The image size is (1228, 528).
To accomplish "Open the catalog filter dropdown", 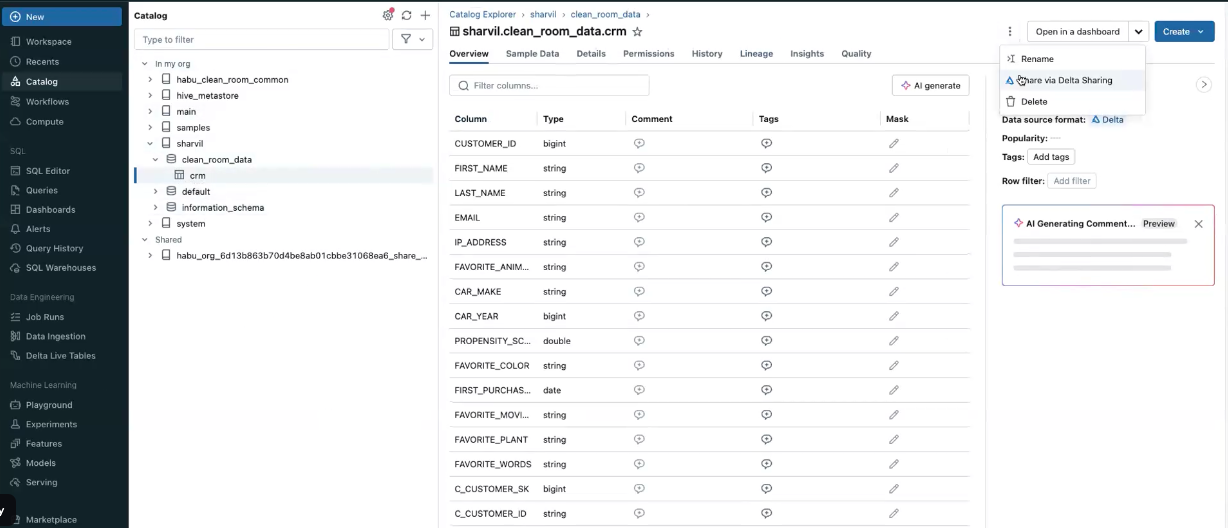I will click(412, 40).
